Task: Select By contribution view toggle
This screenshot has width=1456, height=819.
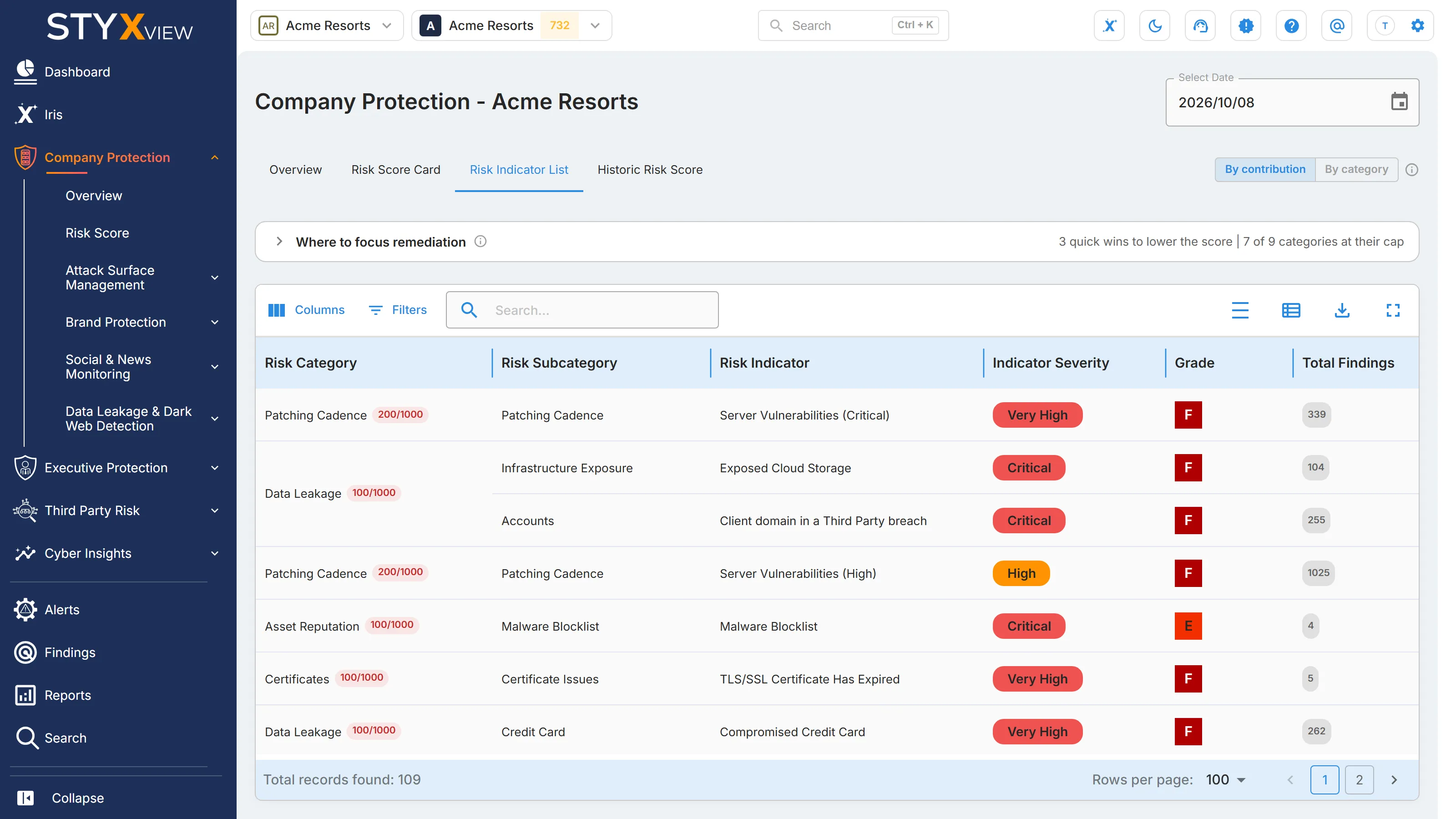Action: [x=1265, y=169]
